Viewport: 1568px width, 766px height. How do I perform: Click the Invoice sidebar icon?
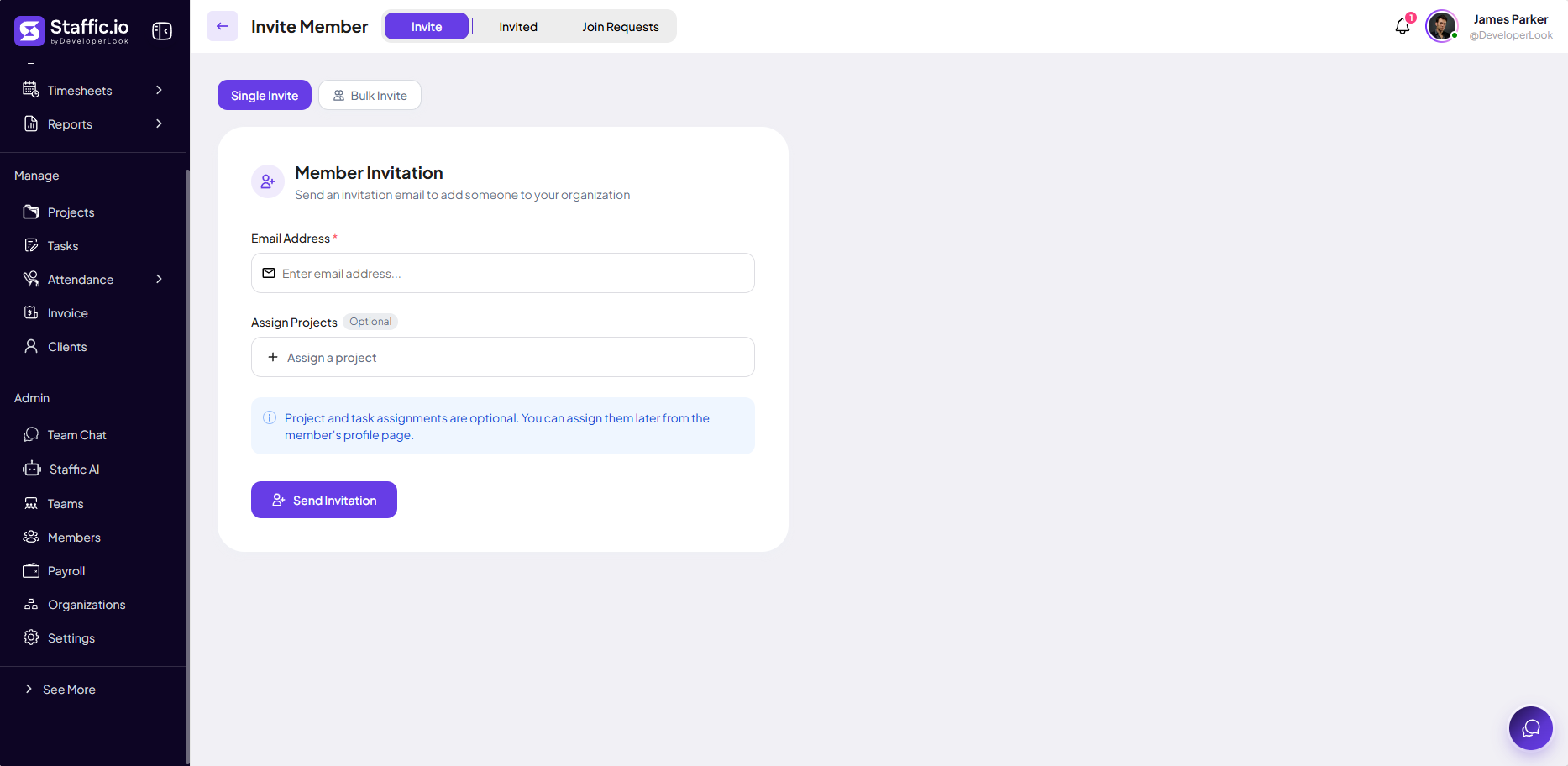pyautogui.click(x=31, y=312)
